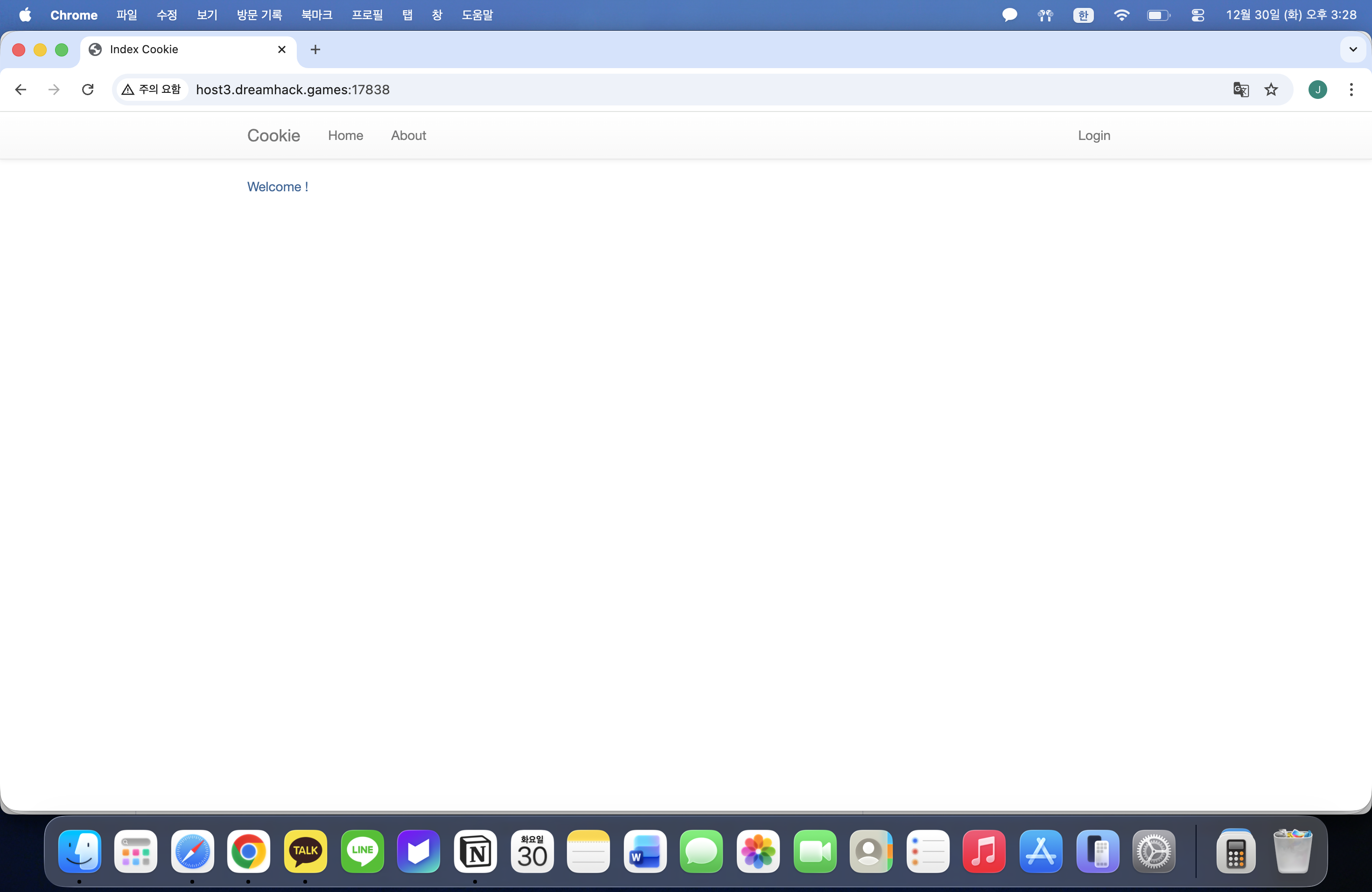Open Chrome three-dot menu
The width and height of the screenshot is (1372, 892).
[1351, 89]
